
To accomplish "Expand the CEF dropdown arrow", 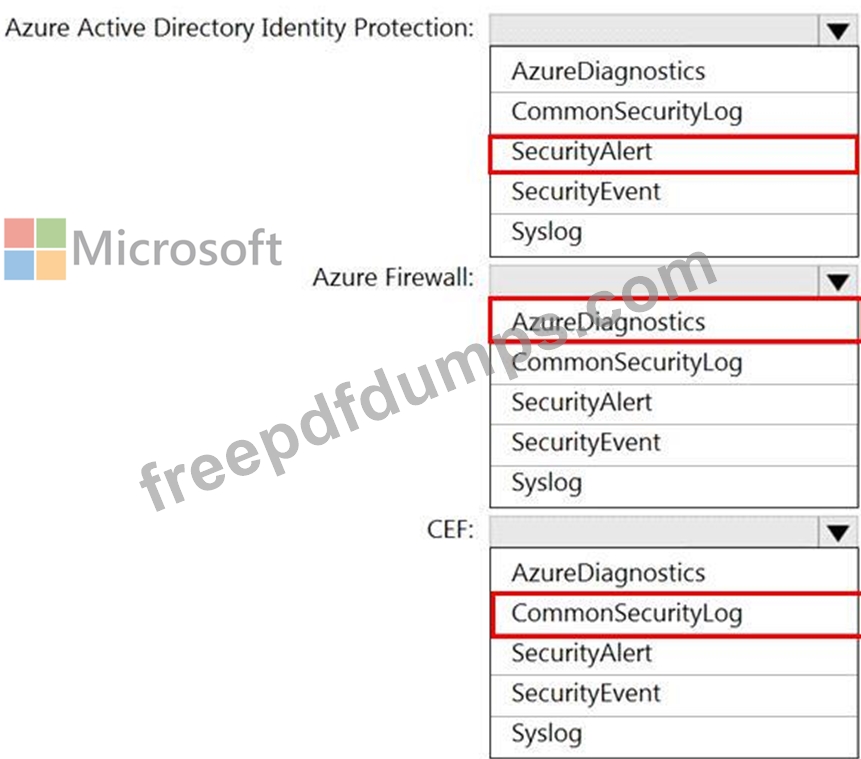I will coord(838,532).
